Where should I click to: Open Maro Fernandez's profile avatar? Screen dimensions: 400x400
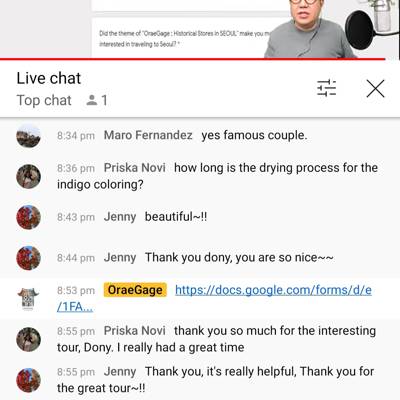point(28,136)
